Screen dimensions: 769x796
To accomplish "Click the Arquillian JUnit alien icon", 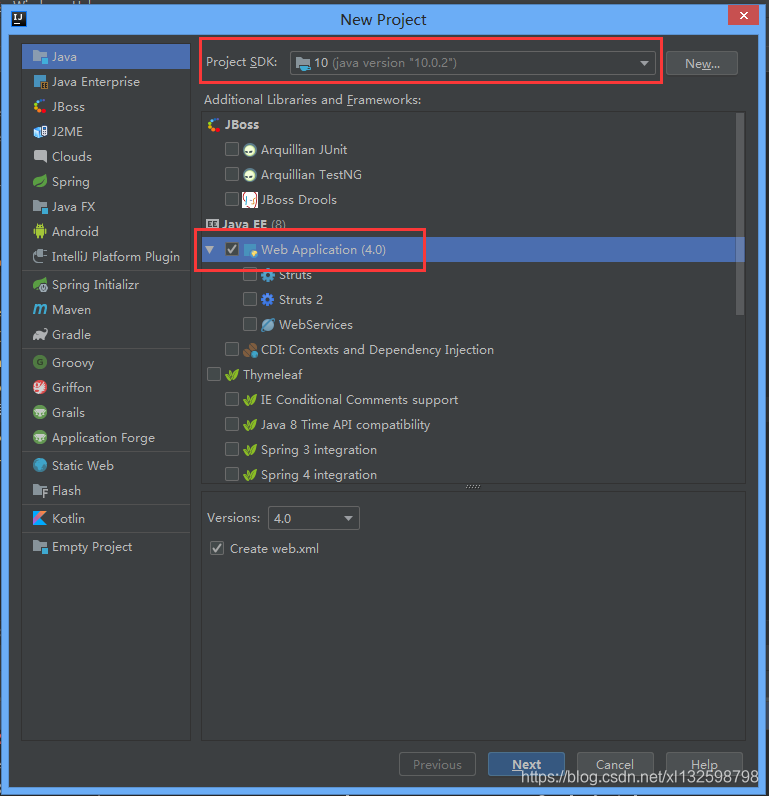I will point(249,150).
